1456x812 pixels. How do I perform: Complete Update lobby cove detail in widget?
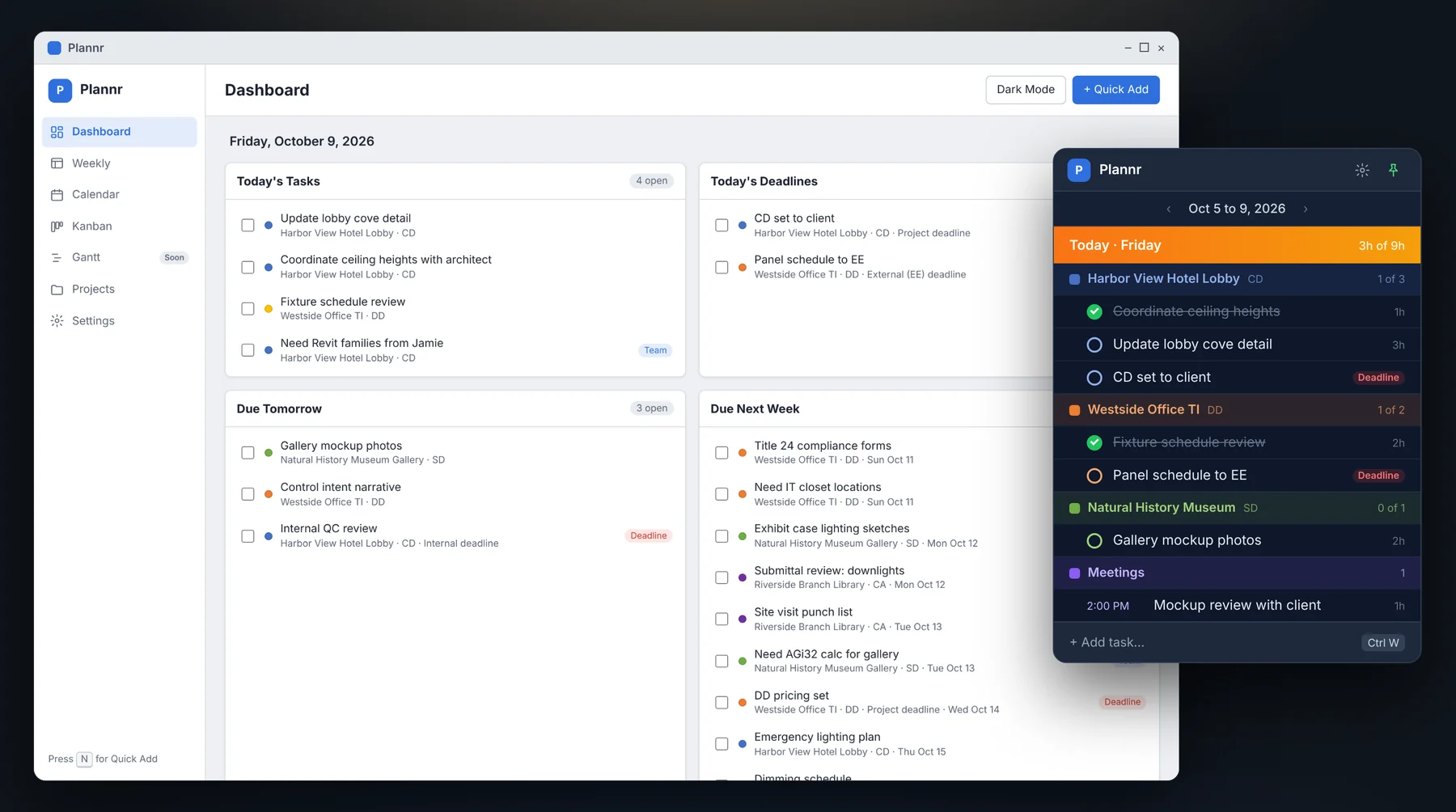pos(1094,345)
